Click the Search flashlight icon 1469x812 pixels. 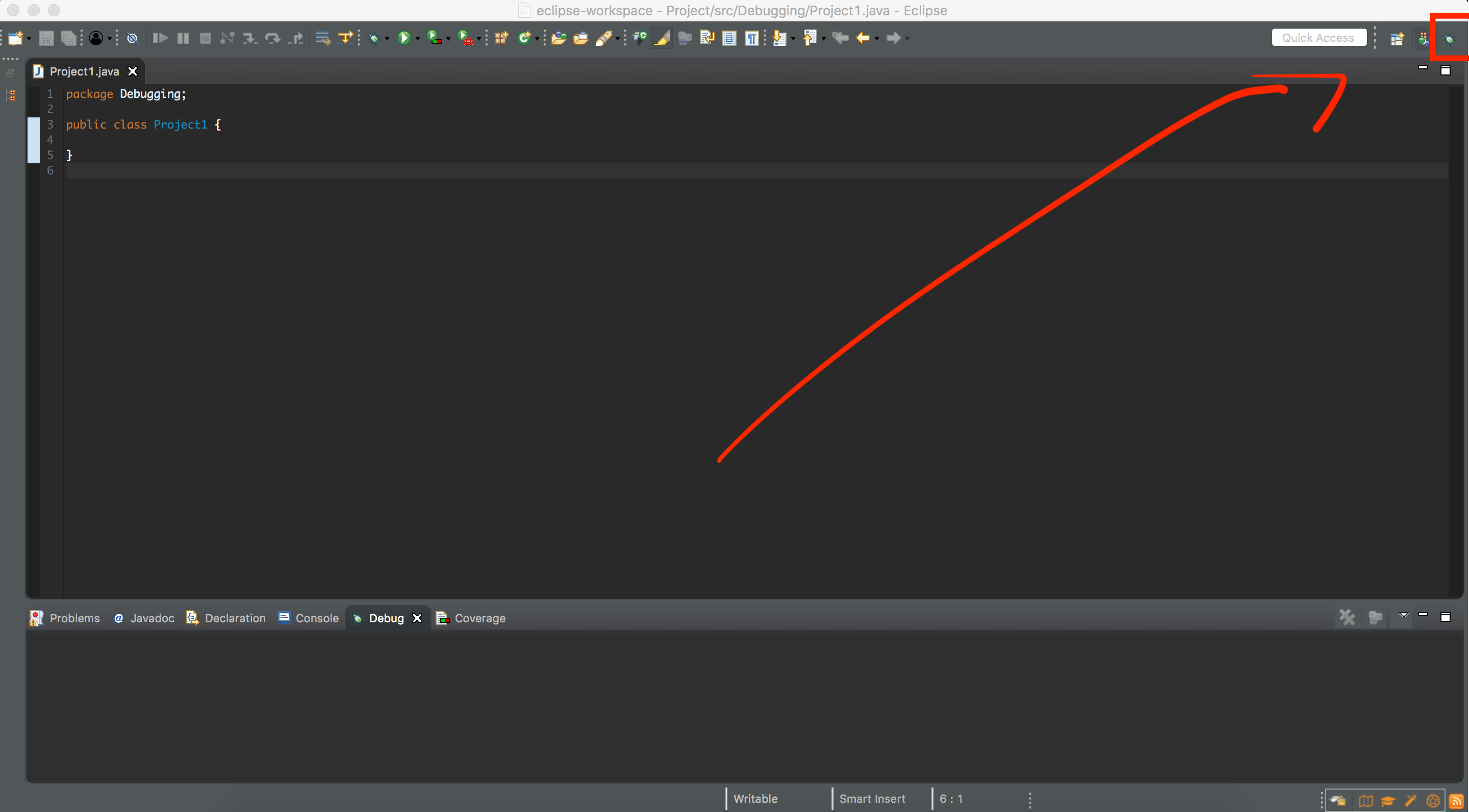coord(605,38)
